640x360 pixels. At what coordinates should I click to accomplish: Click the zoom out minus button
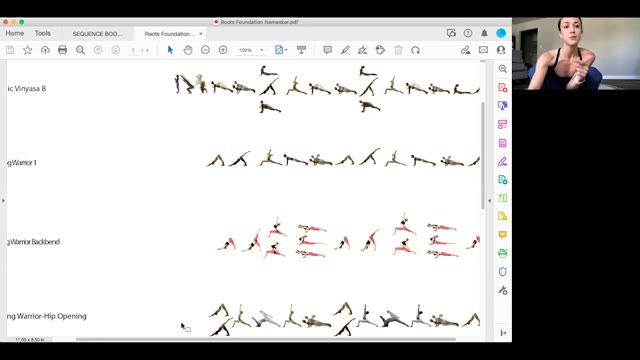(205, 50)
